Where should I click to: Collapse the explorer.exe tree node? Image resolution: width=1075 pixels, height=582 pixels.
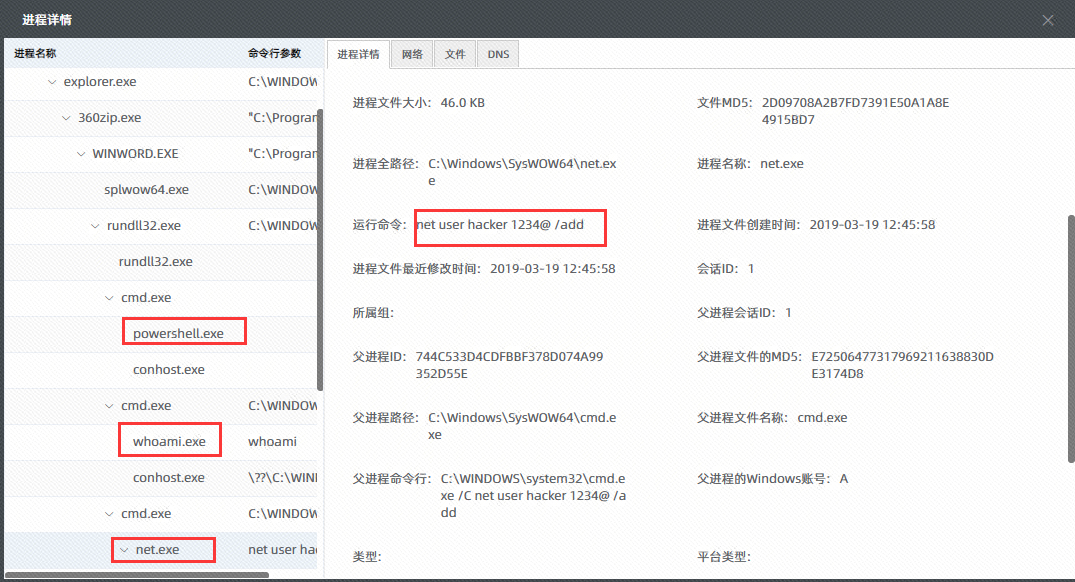click(52, 82)
